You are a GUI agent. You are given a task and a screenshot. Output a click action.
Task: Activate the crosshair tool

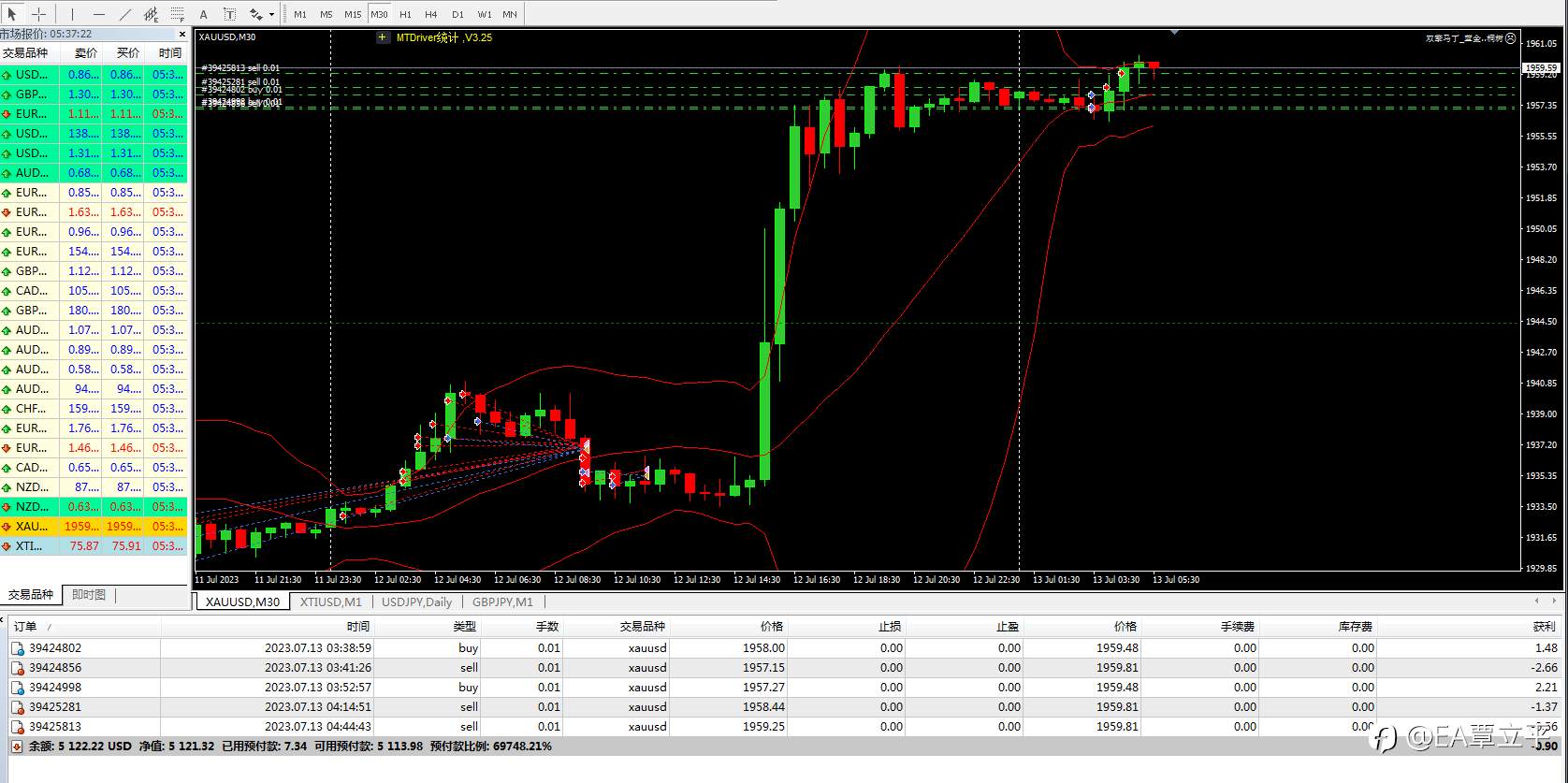[39, 14]
